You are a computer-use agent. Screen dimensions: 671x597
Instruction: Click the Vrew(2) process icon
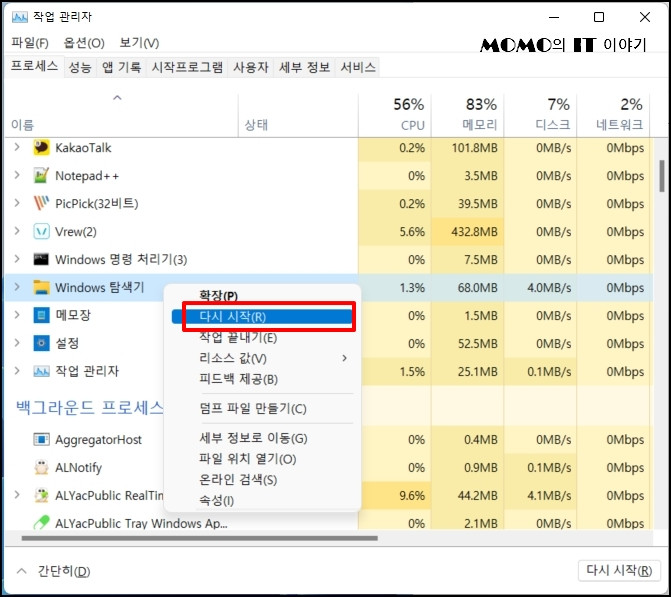pos(41,232)
